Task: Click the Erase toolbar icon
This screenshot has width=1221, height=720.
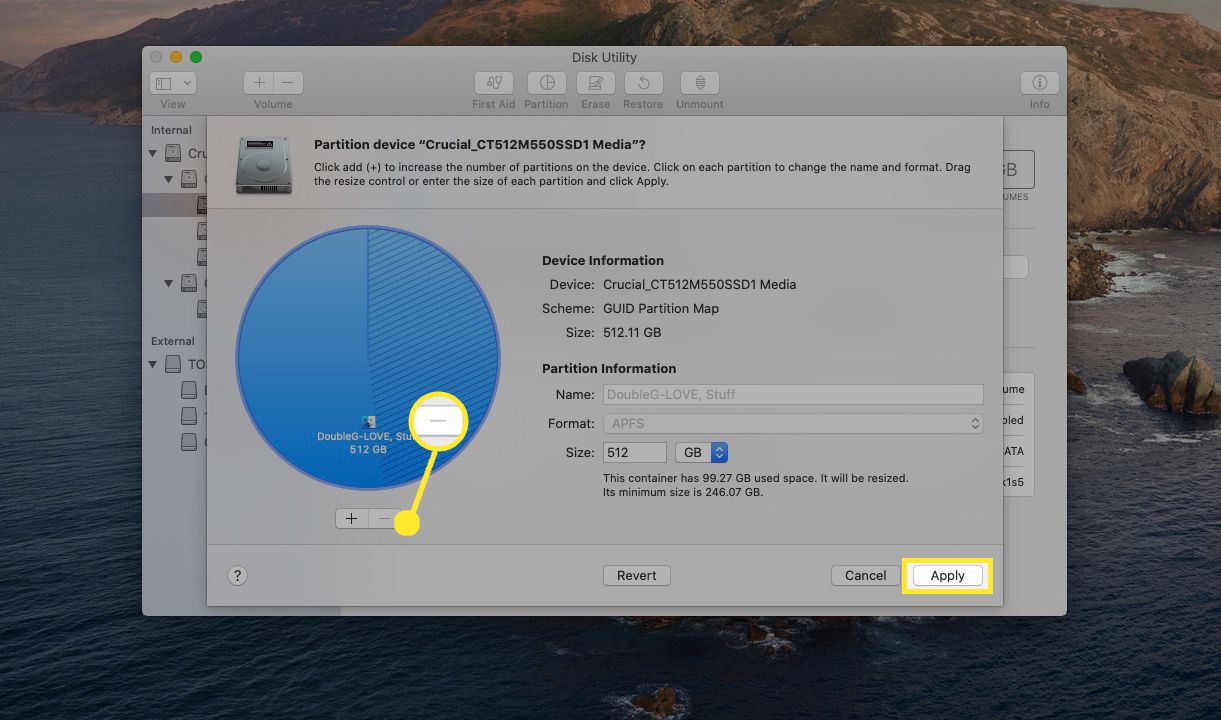Action: tap(595, 84)
